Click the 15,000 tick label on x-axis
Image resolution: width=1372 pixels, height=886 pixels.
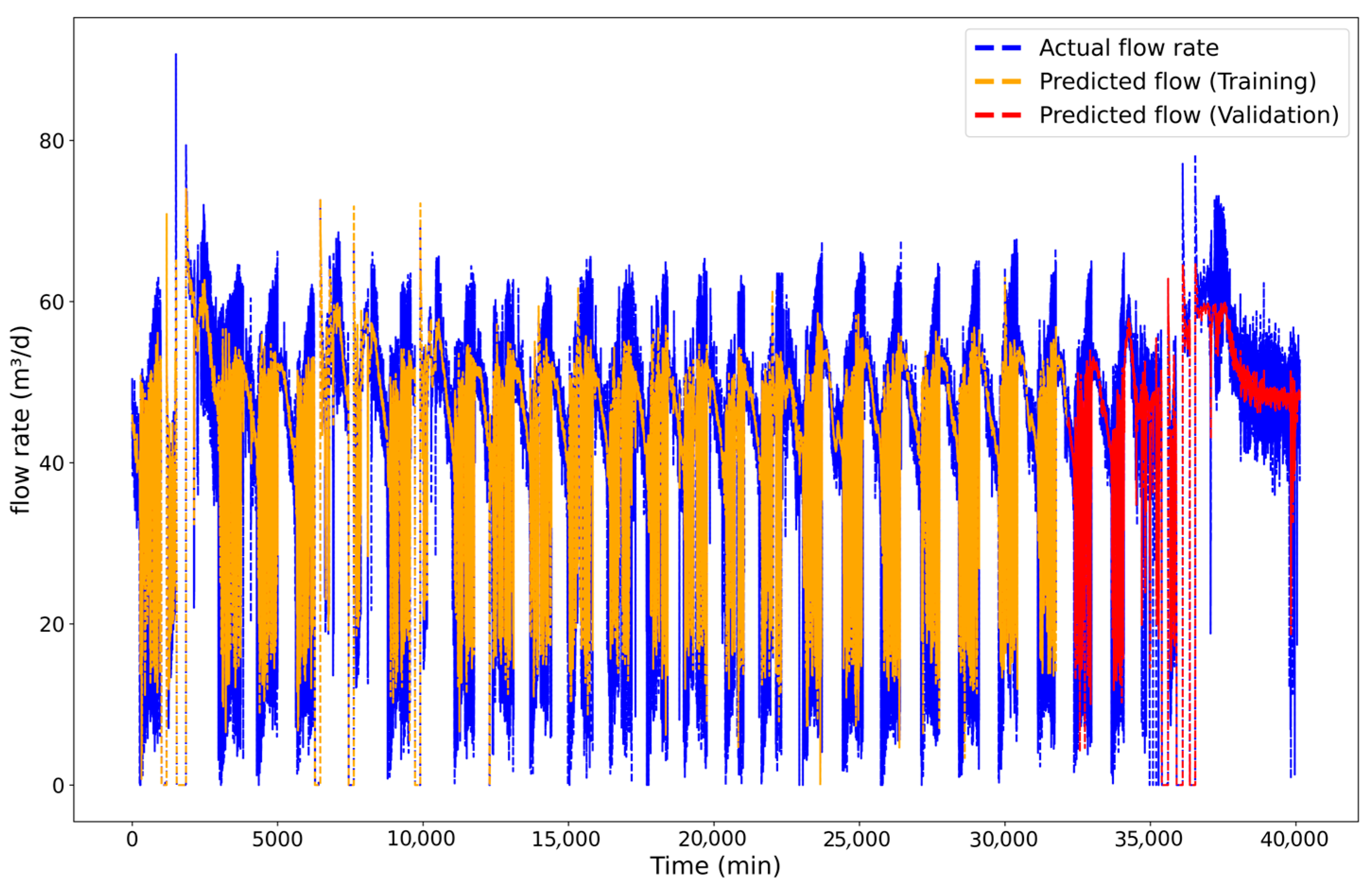coord(567,839)
